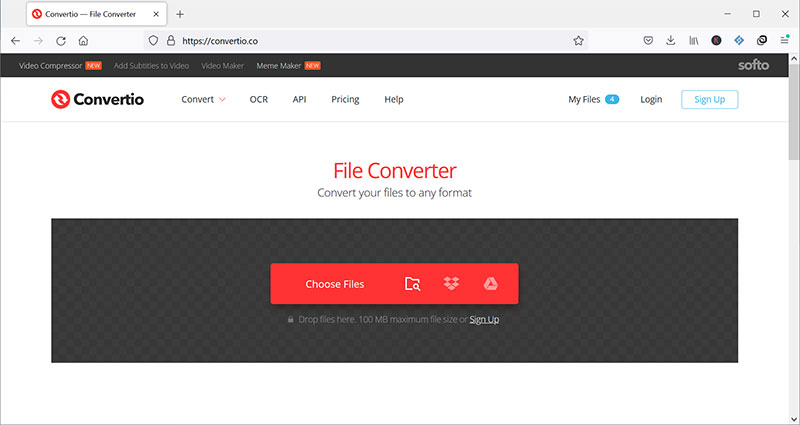Click the browser Back arrow
The height and width of the screenshot is (425, 800).
coord(15,41)
